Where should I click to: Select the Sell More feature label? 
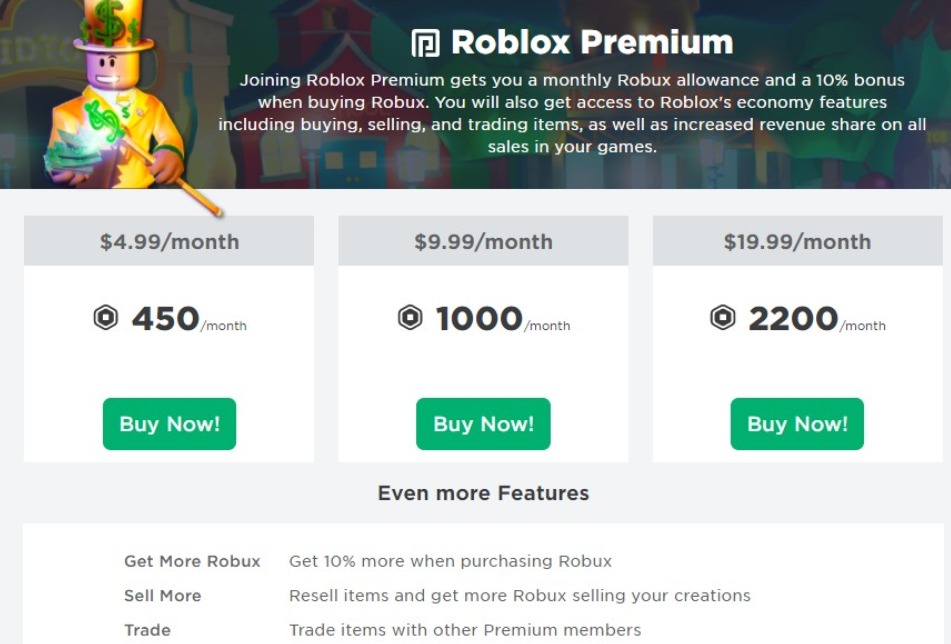(x=162, y=596)
